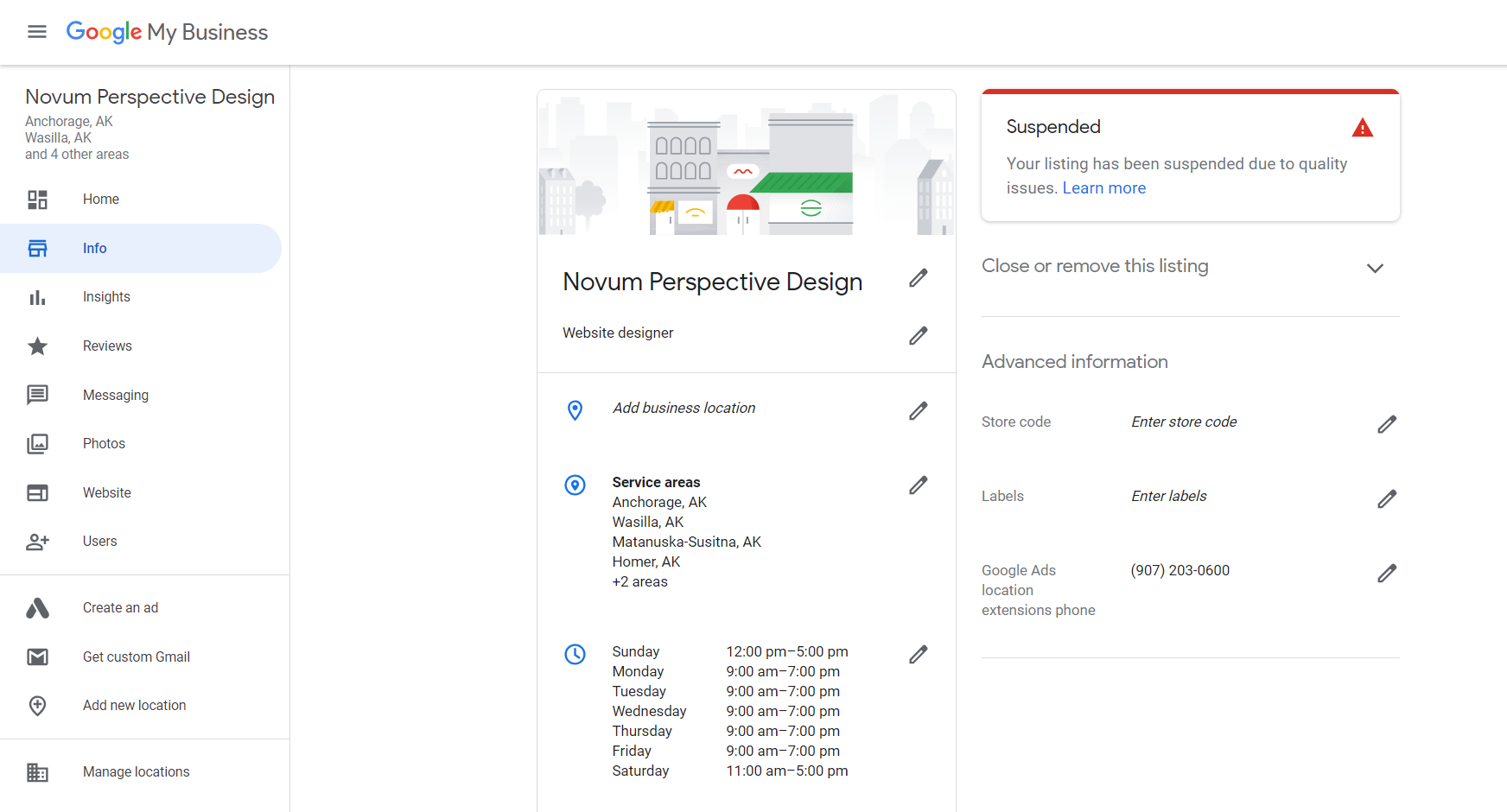
Task: Click the Learn more suspension link
Action: tap(1104, 187)
